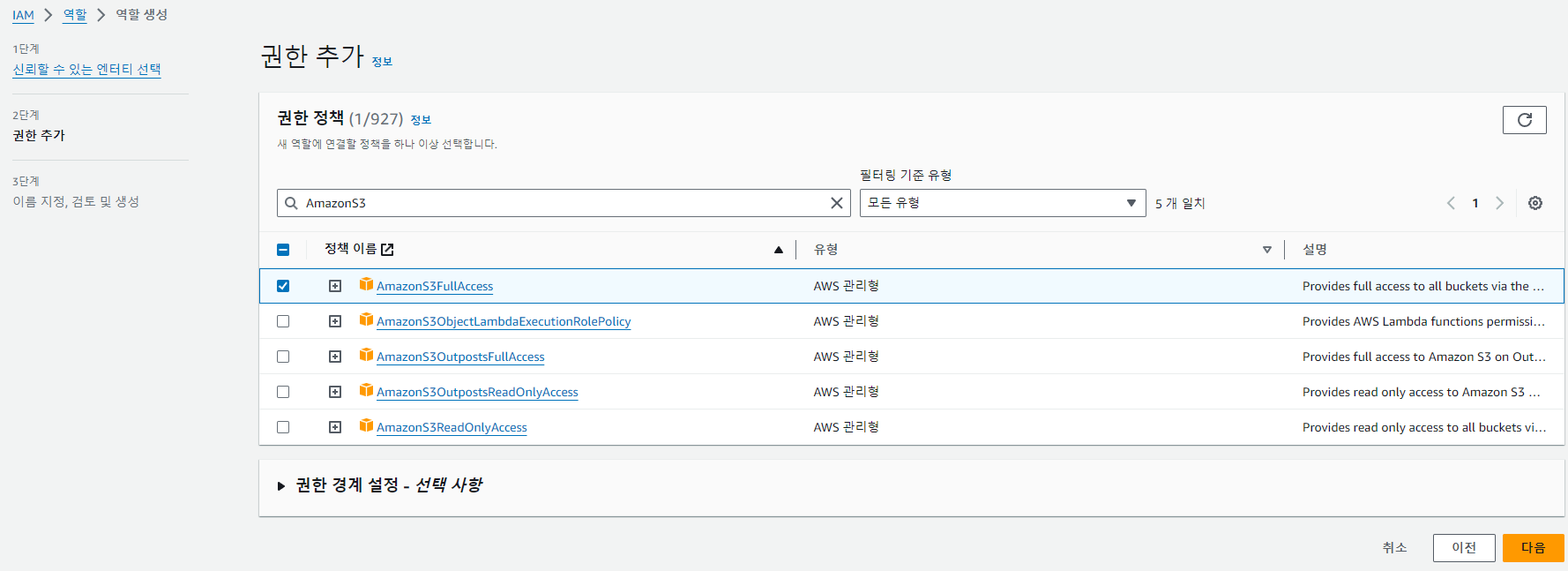Clear the AmazonS3 search text
The image size is (1568, 571).
click(x=836, y=203)
